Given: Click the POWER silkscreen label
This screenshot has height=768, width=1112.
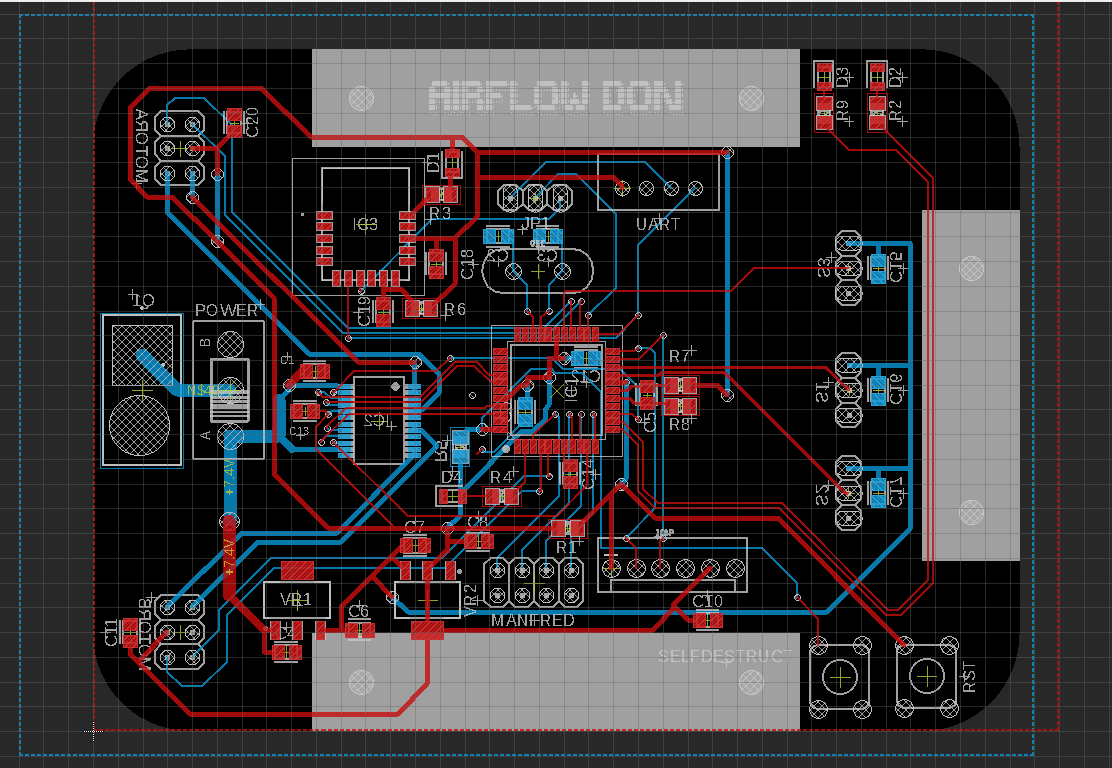Looking at the screenshot, I should [227, 310].
